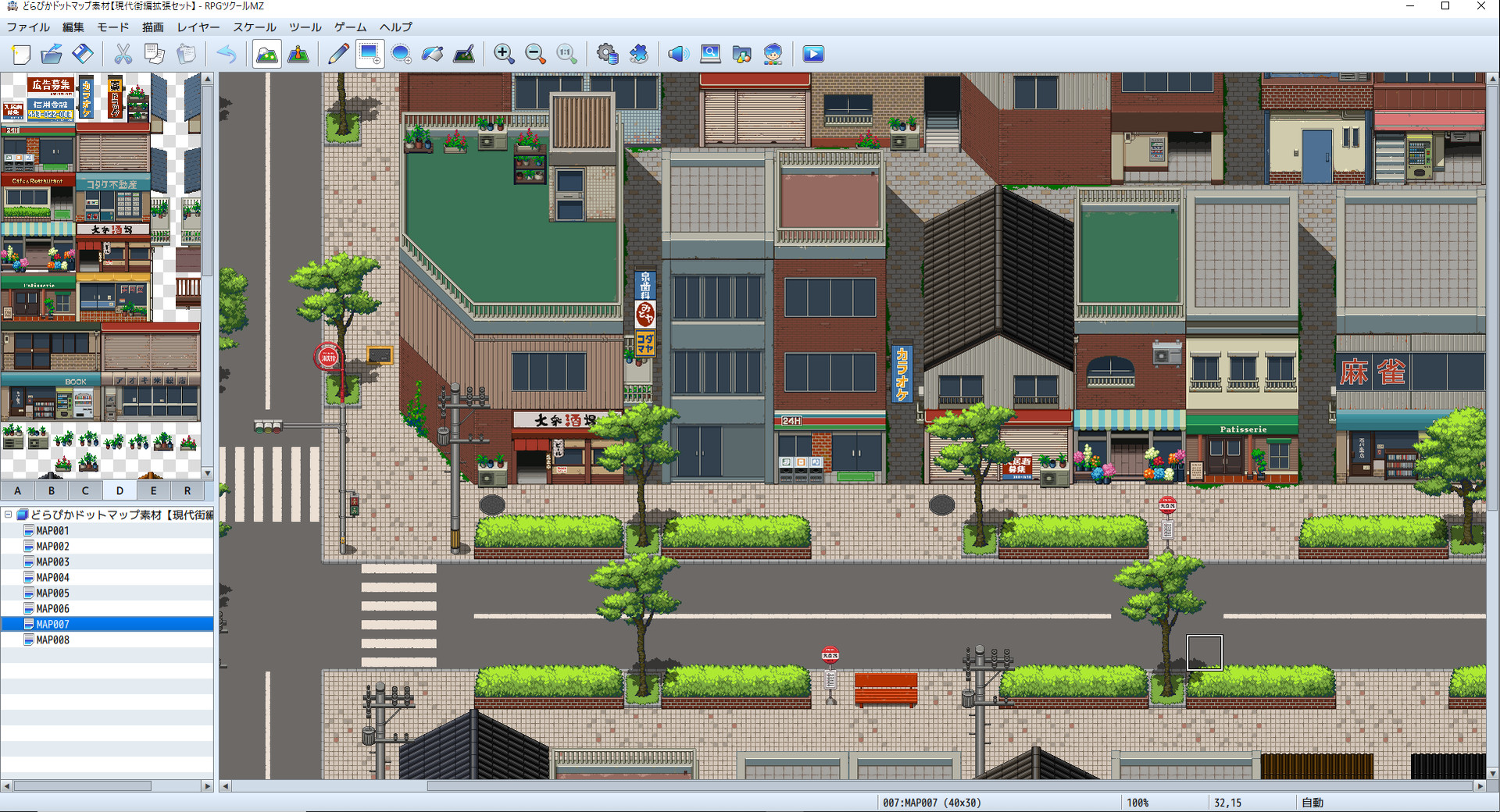Open the ツール menu

[303, 27]
